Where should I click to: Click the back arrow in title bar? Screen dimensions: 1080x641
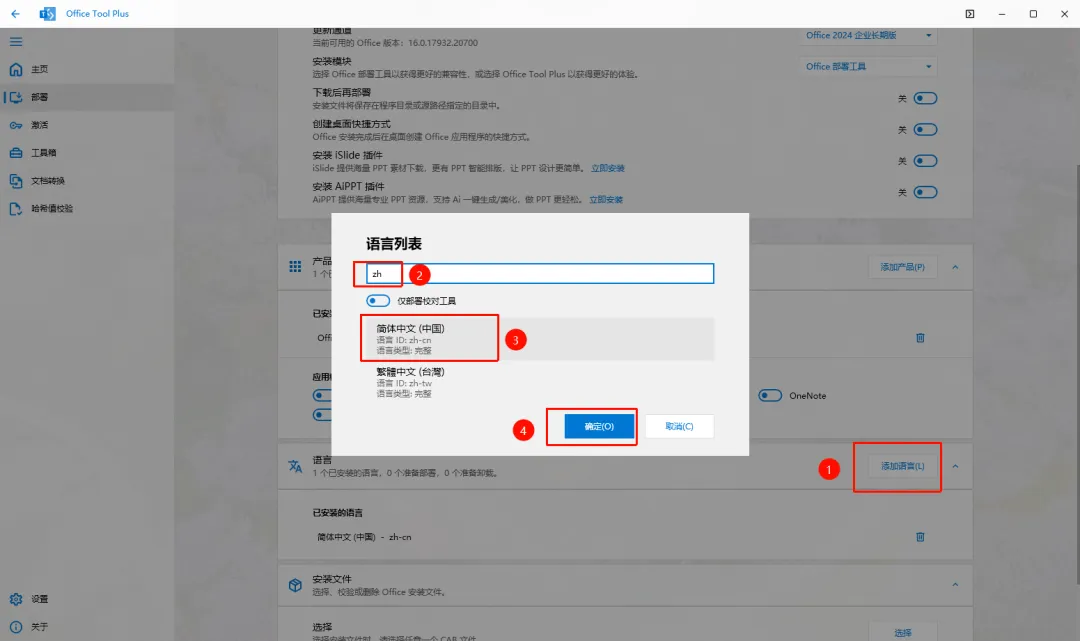pyautogui.click(x=15, y=14)
